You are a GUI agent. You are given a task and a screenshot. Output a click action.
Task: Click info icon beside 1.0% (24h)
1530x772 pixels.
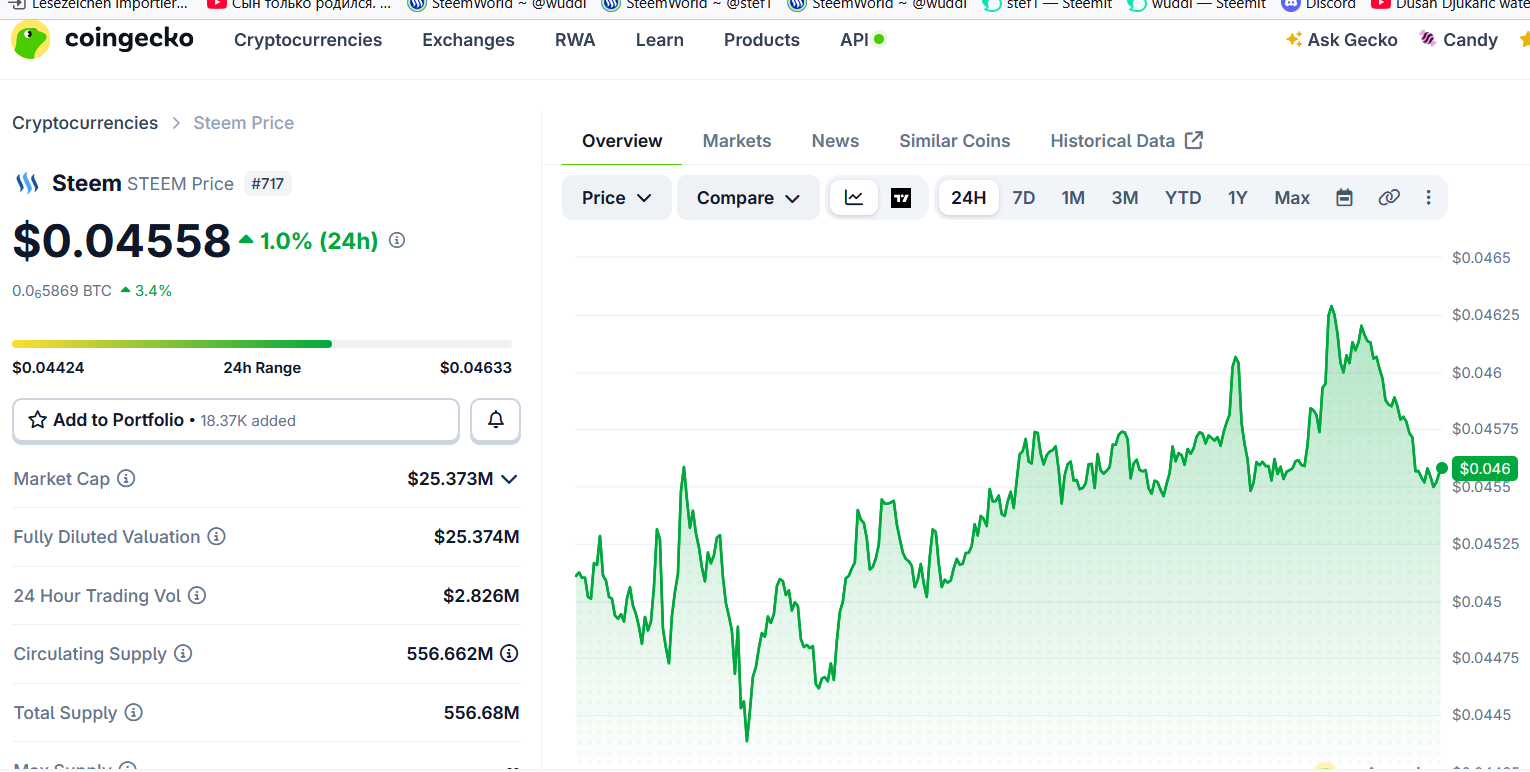pyautogui.click(x=397, y=240)
